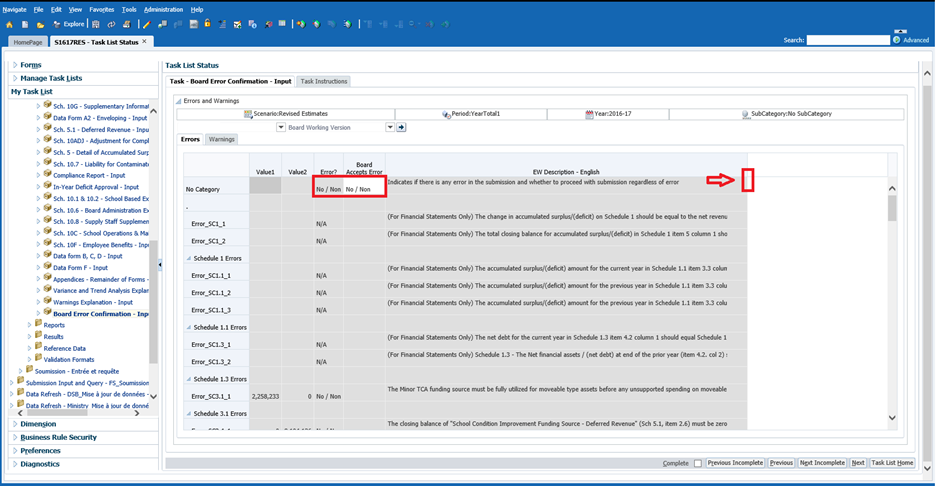The height and width of the screenshot is (486, 936).
Task: Click the refresh arrows icon in toolbar
Action: pos(111,24)
